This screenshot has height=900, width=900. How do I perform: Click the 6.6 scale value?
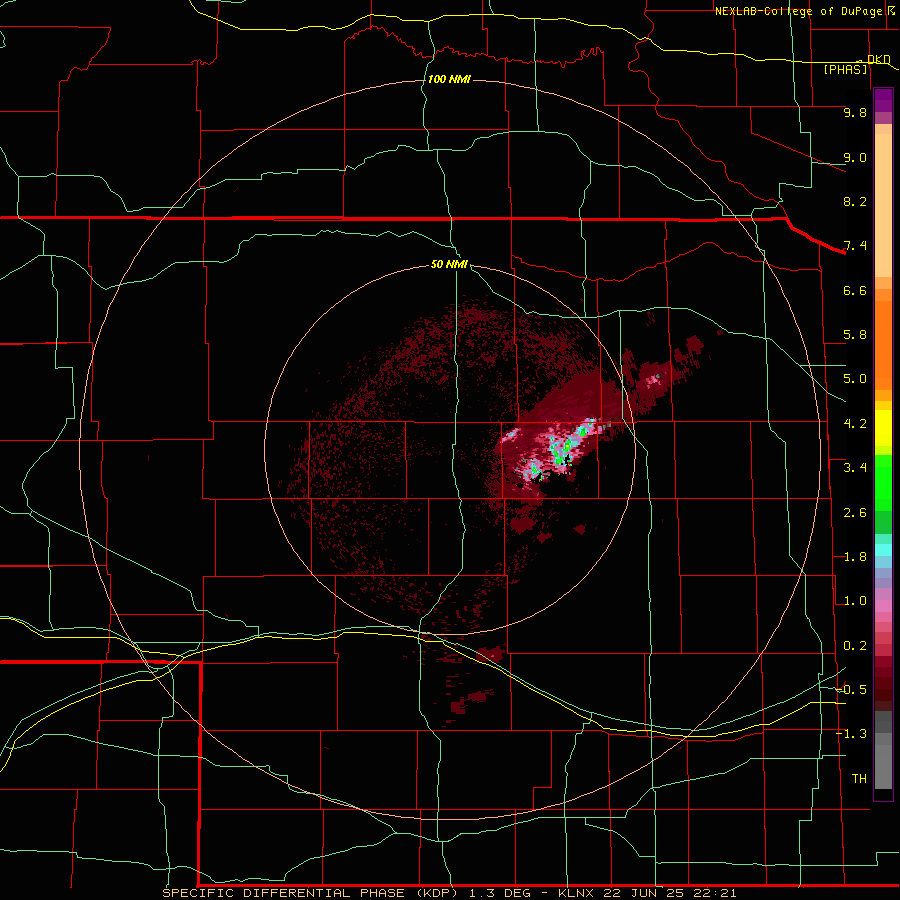point(855,290)
